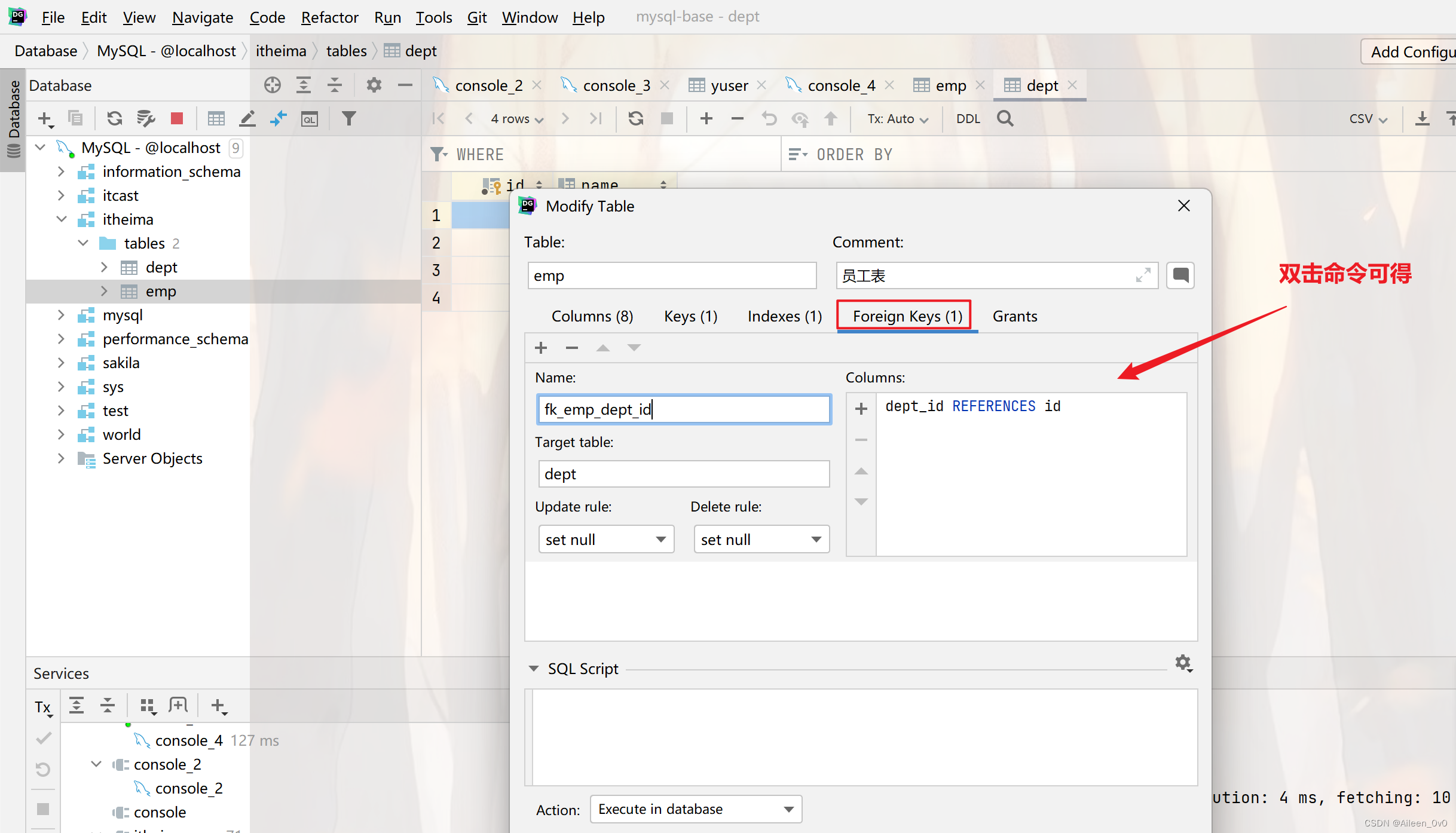Switch to the Columns (8) tab

tap(592, 316)
